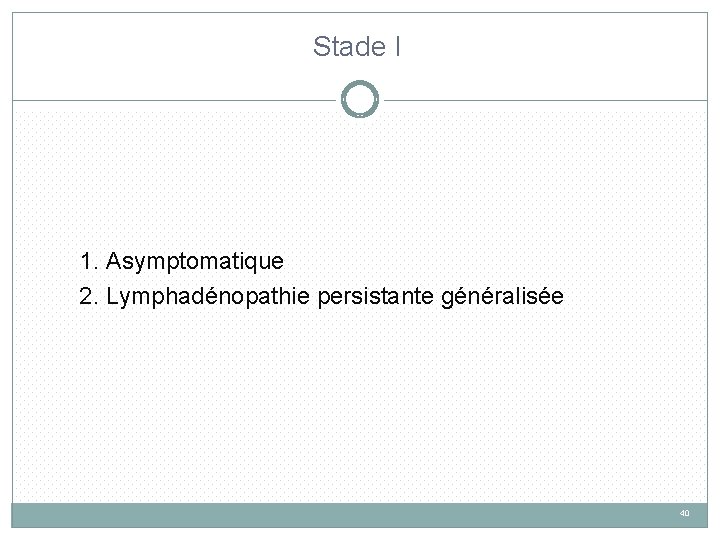This screenshot has height=540, width=720.
Task: Click the Roman numeral "I" in the title
Action: 398,46
